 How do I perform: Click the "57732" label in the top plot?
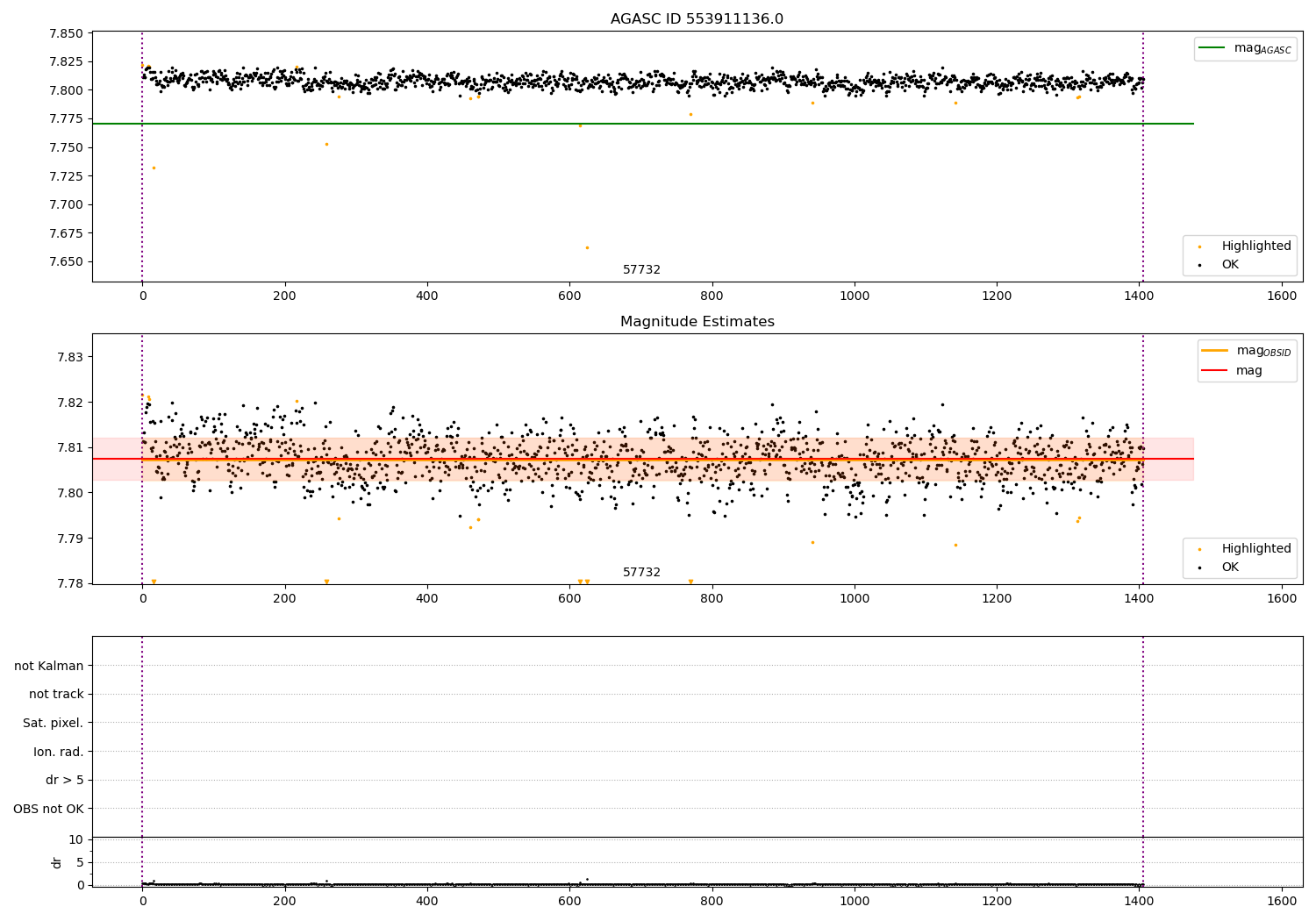point(641,270)
